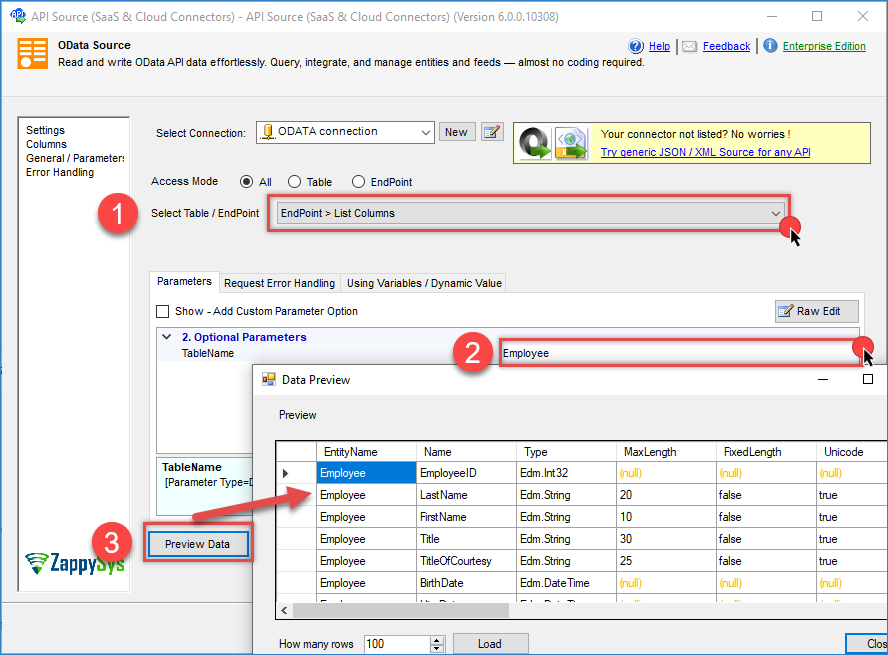
Task: Click the Help question mark icon
Action: coord(636,46)
